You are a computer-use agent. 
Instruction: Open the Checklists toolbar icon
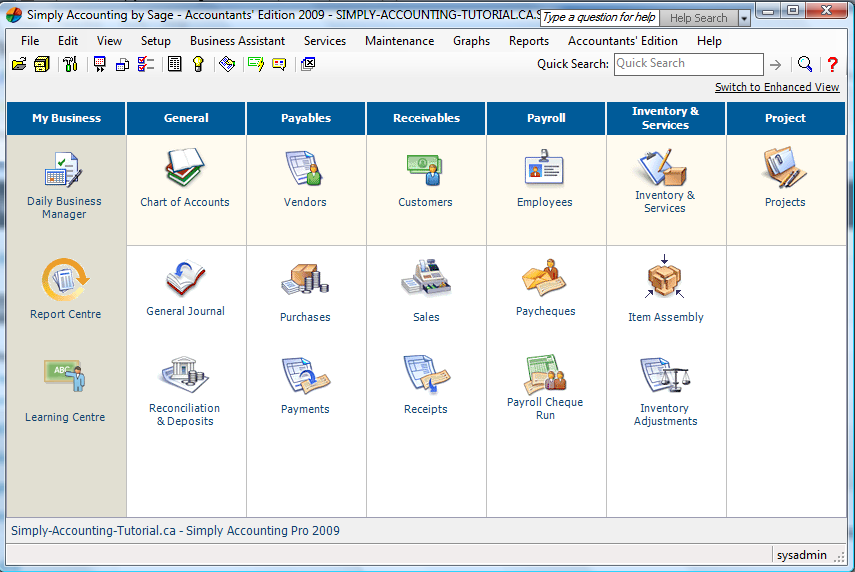[146, 64]
